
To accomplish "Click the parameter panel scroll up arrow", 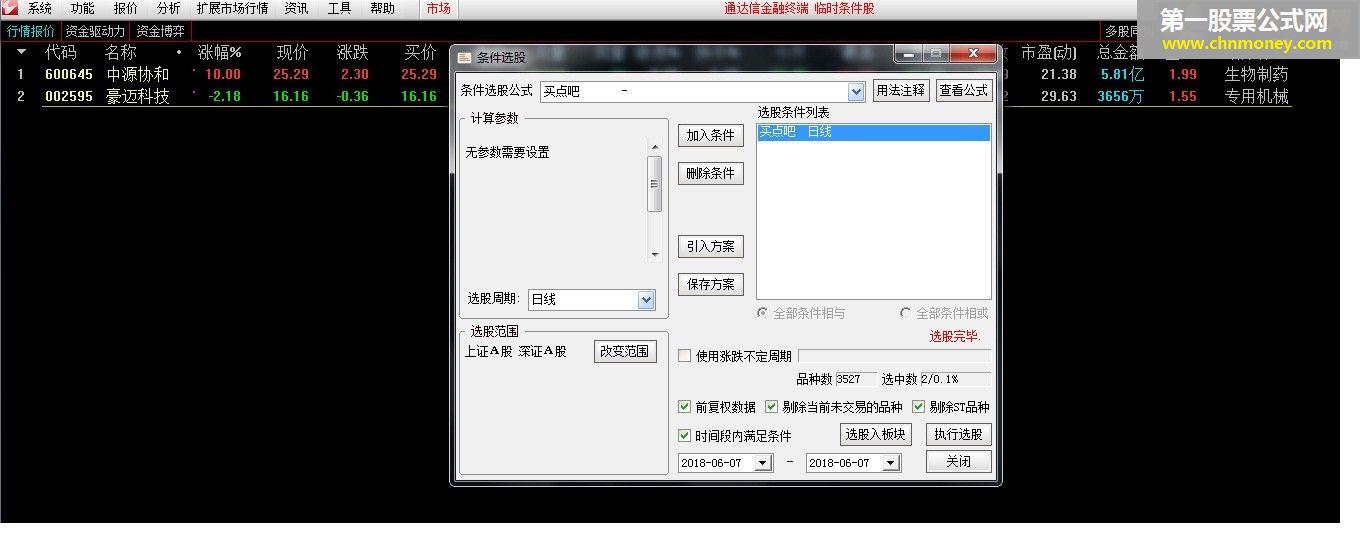I will click(x=655, y=147).
